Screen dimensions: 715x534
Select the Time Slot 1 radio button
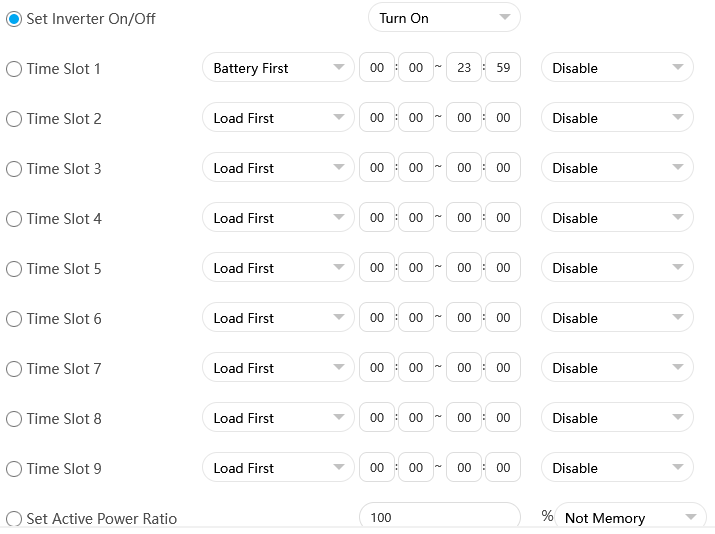click(x=14, y=69)
